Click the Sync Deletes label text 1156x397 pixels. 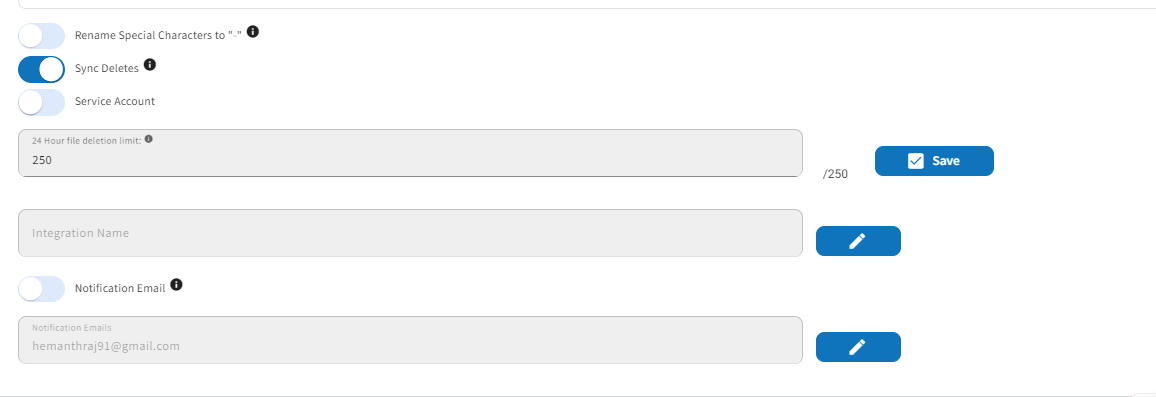pyautogui.click(x=107, y=69)
